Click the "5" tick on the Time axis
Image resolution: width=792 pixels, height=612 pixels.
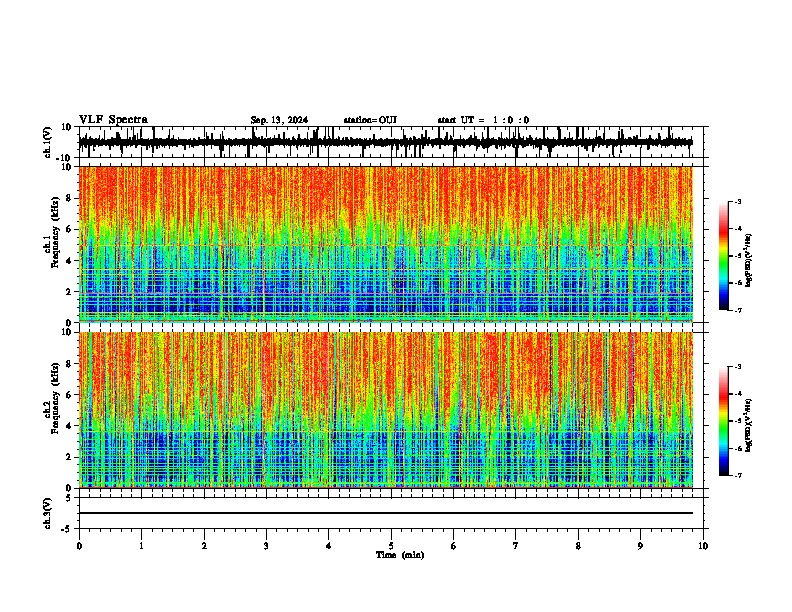tap(391, 546)
